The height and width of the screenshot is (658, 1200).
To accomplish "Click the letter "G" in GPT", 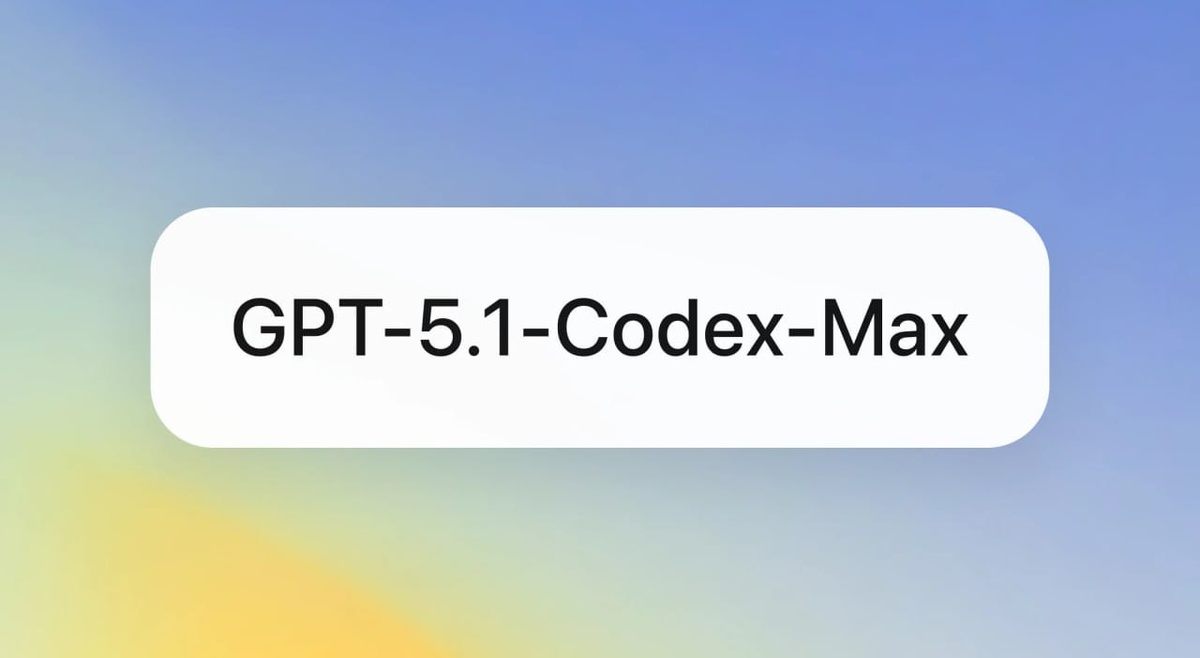I will coord(258,329).
